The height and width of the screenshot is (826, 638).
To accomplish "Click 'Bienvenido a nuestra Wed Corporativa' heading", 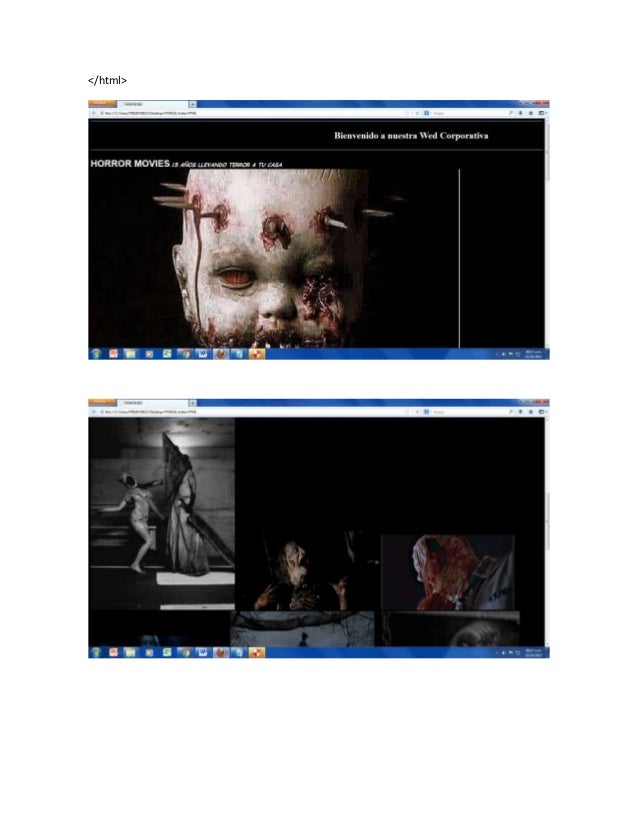I will pos(411,135).
